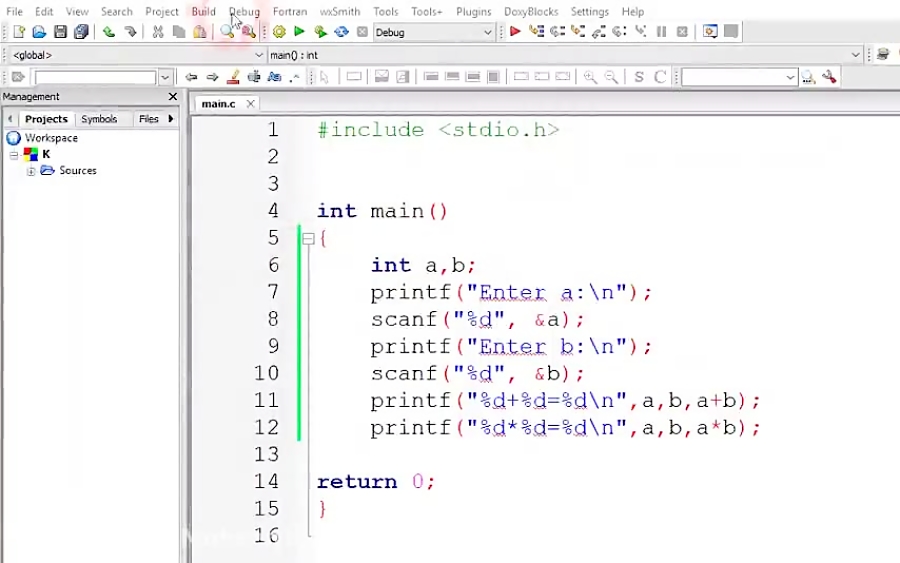Click the search text input field
Viewport: 900px width, 563px height.
95,77
